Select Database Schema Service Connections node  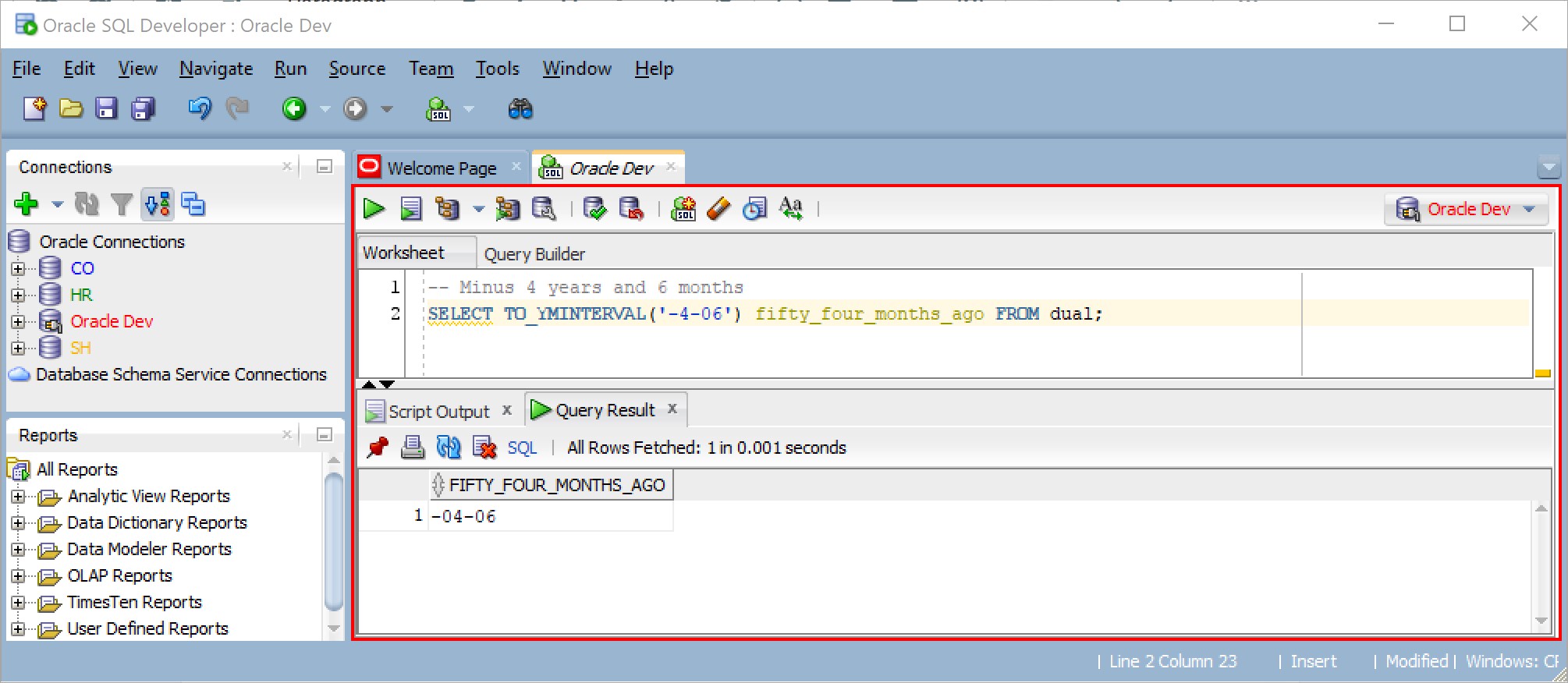point(181,374)
